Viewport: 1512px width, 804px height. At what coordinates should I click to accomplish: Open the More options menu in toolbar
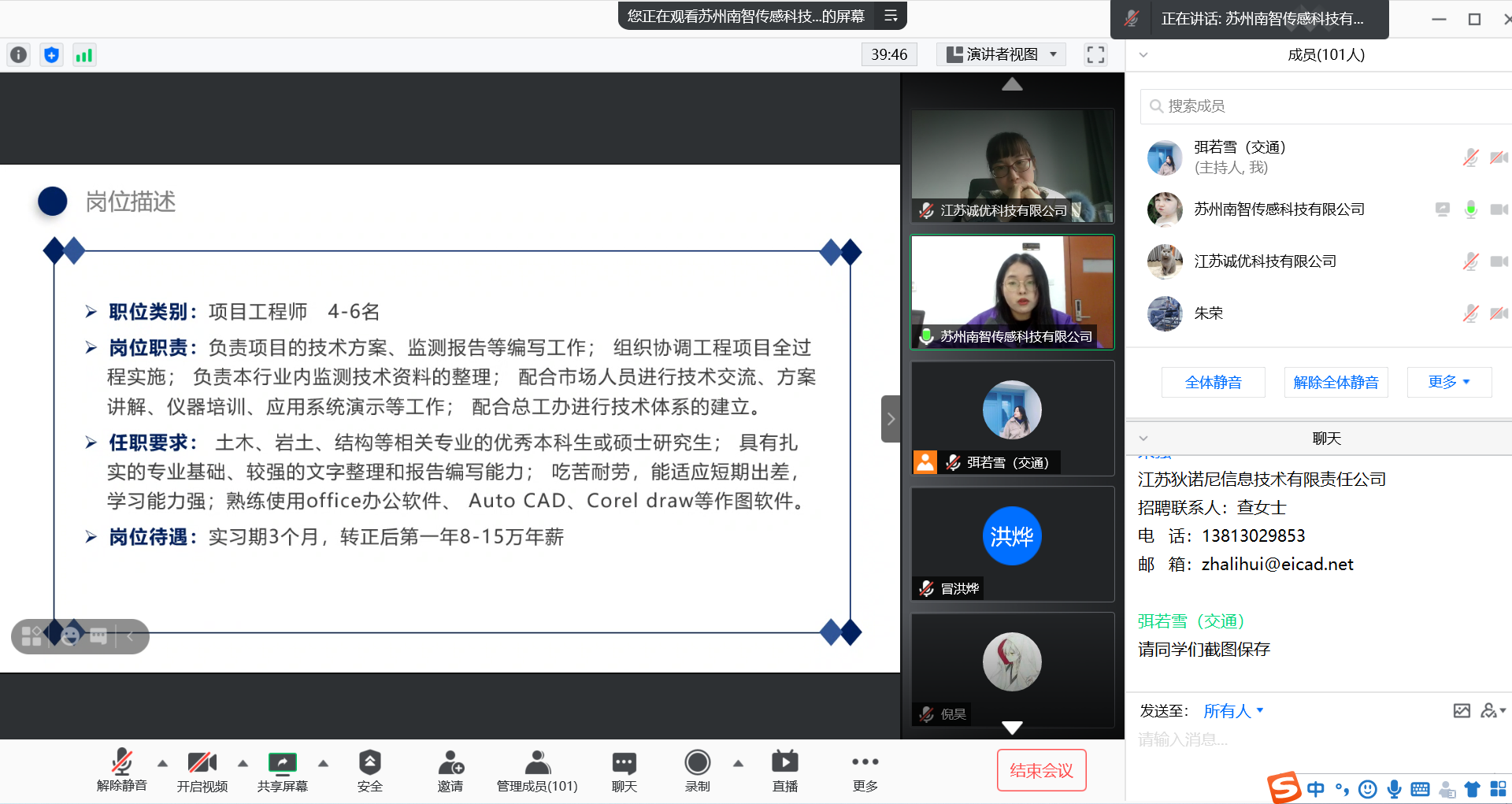(x=865, y=762)
